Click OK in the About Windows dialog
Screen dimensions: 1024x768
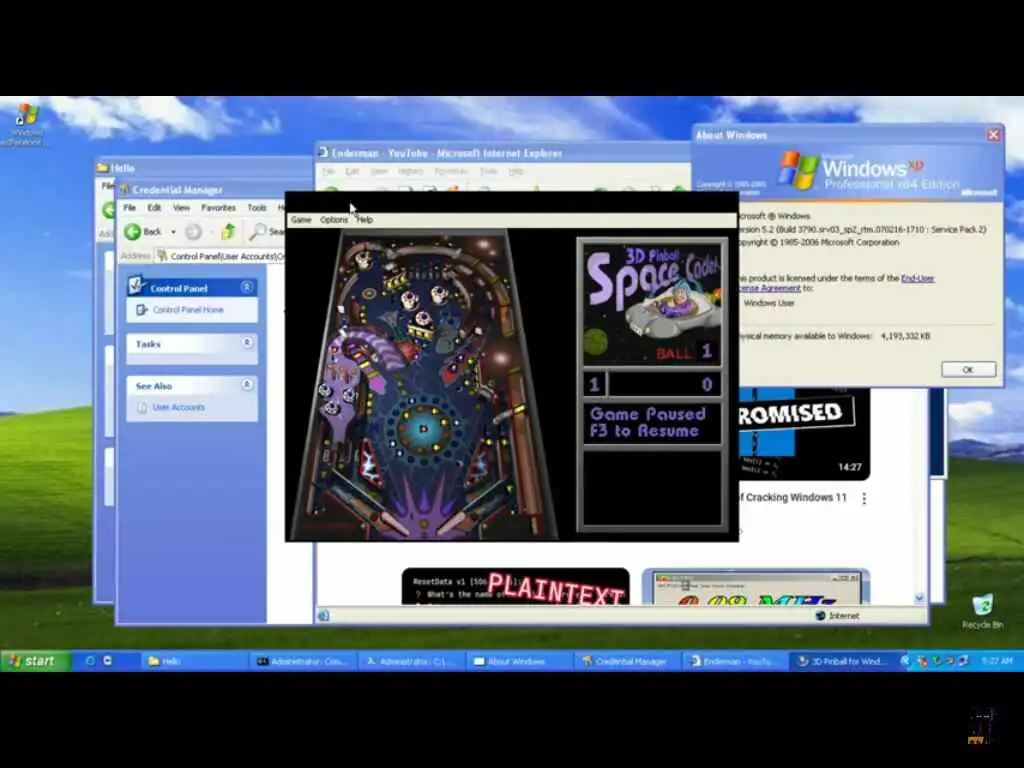click(x=968, y=369)
